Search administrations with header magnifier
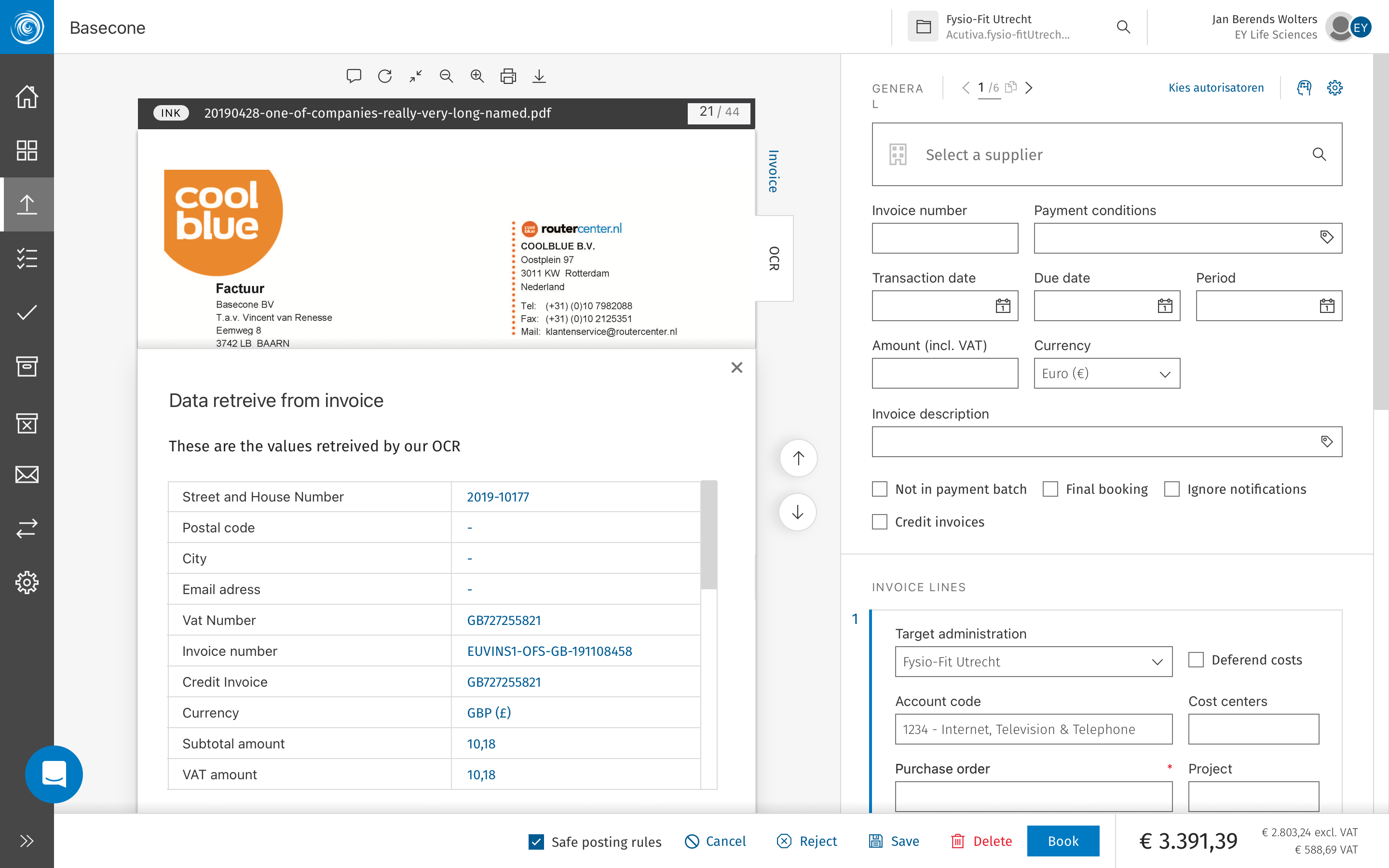Viewport: 1389px width, 868px height. [x=1123, y=27]
